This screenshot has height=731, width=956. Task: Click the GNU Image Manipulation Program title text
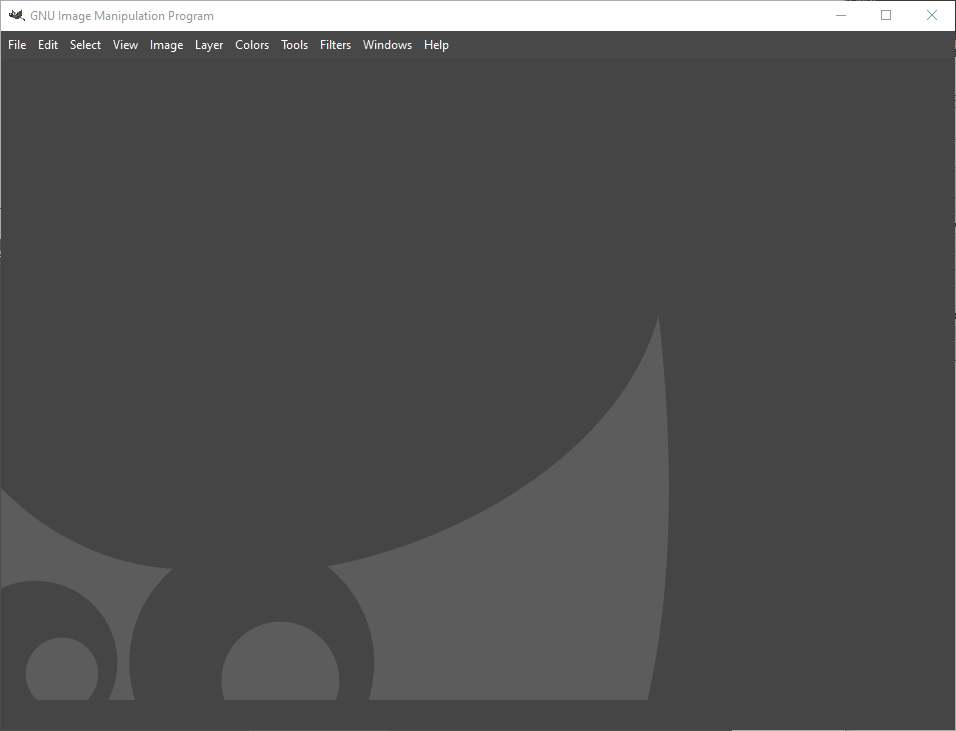[121, 16]
